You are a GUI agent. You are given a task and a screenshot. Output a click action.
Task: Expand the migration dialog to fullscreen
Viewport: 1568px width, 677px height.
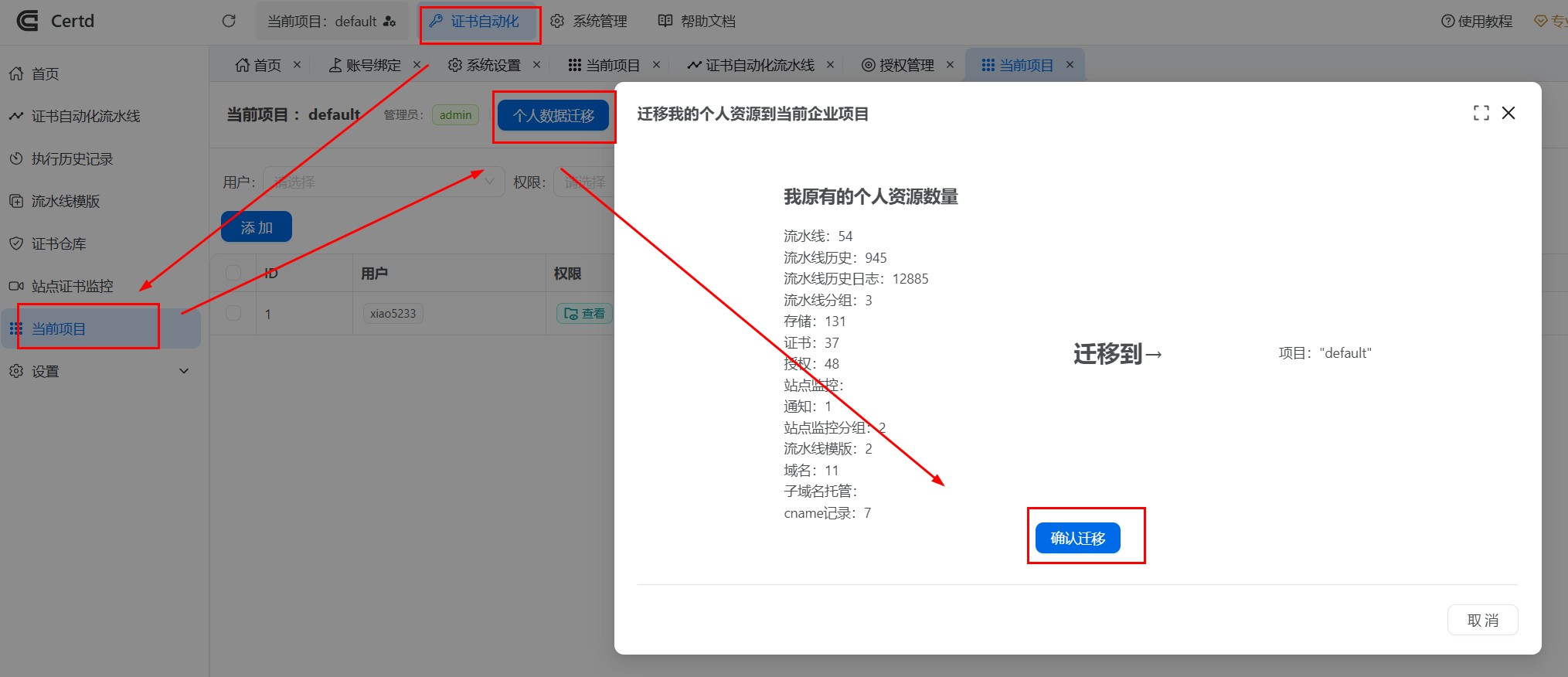coord(1481,113)
